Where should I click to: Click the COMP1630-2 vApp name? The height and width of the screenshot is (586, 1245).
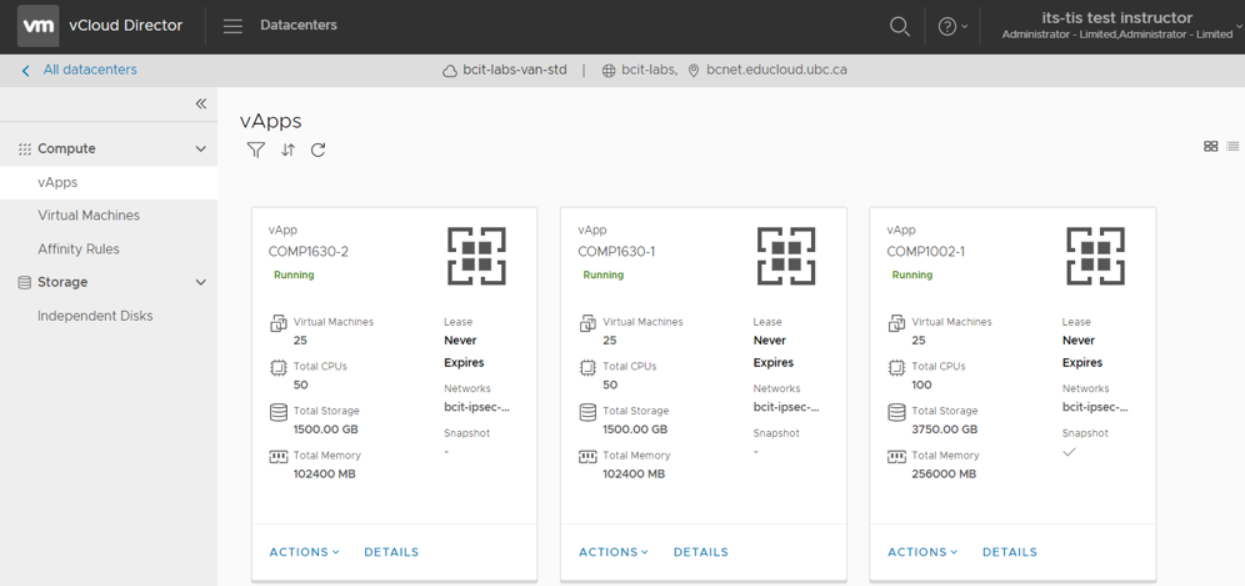click(x=308, y=252)
